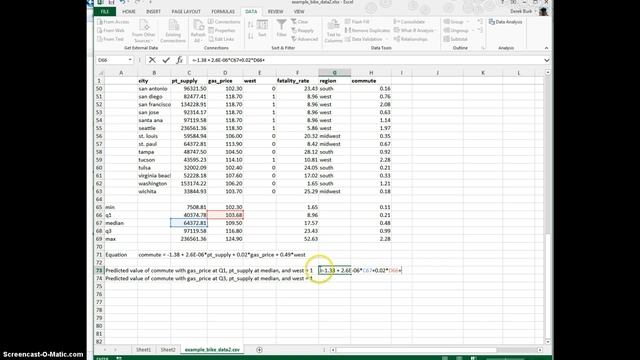Image resolution: width=640 pixels, height=360 pixels.
Task: Open the FILE tab
Action: coord(105,11)
